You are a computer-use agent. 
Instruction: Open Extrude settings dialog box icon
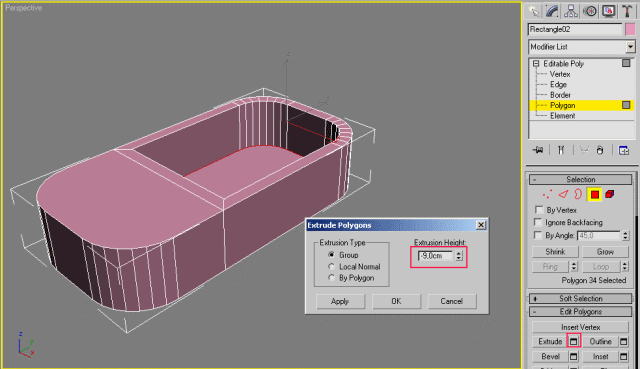click(x=573, y=341)
